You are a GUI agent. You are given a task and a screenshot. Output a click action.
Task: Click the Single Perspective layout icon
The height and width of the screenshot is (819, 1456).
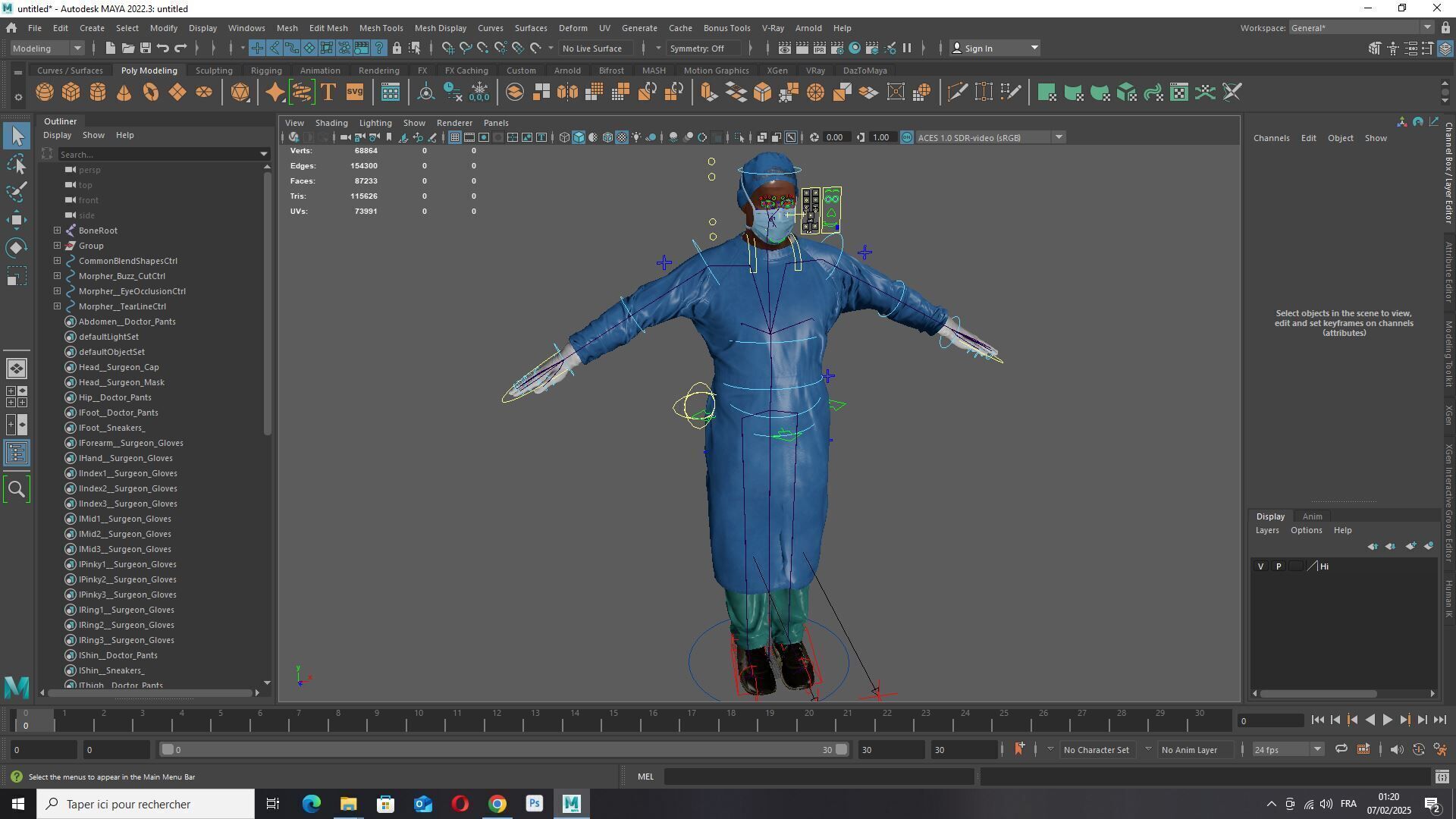pos(17,369)
